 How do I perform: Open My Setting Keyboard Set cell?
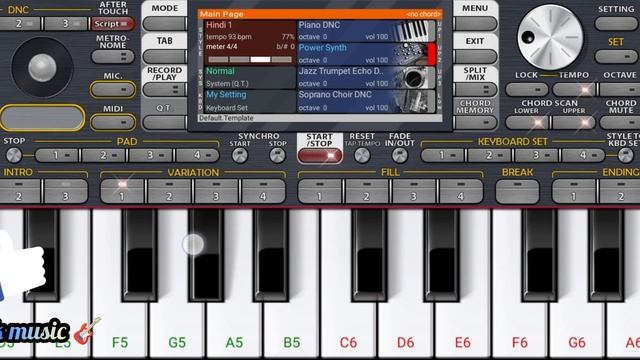(250, 101)
